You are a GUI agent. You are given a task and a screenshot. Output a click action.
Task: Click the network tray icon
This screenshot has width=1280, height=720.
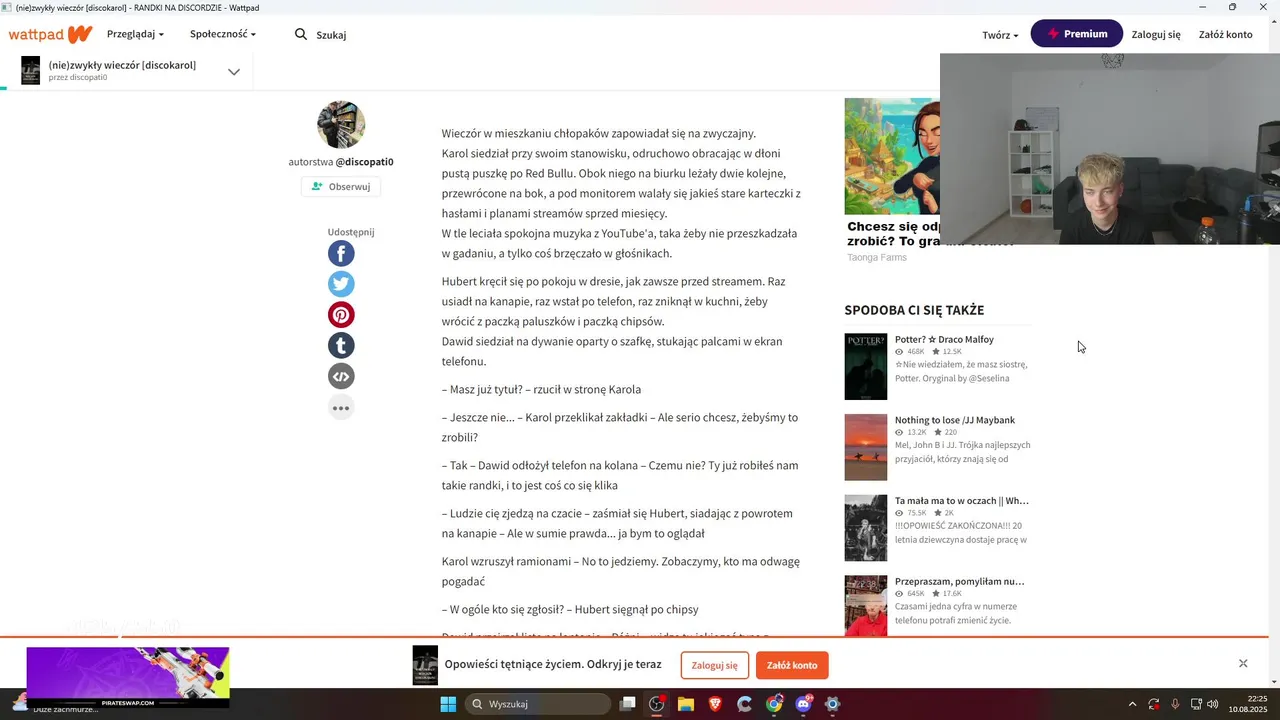pyautogui.click(x=1196, y=704)
